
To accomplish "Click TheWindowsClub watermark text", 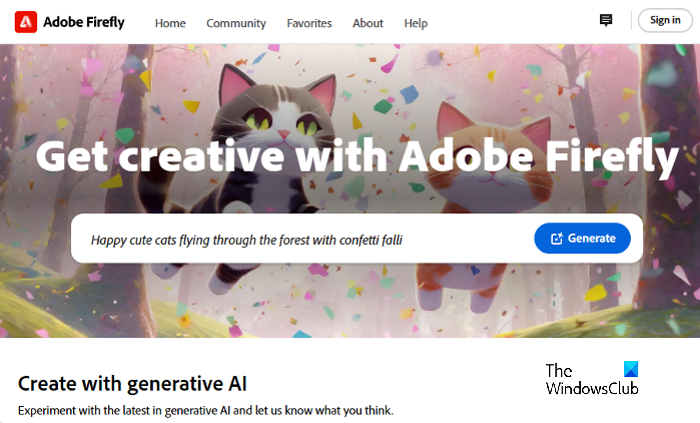I will point(591,379).
